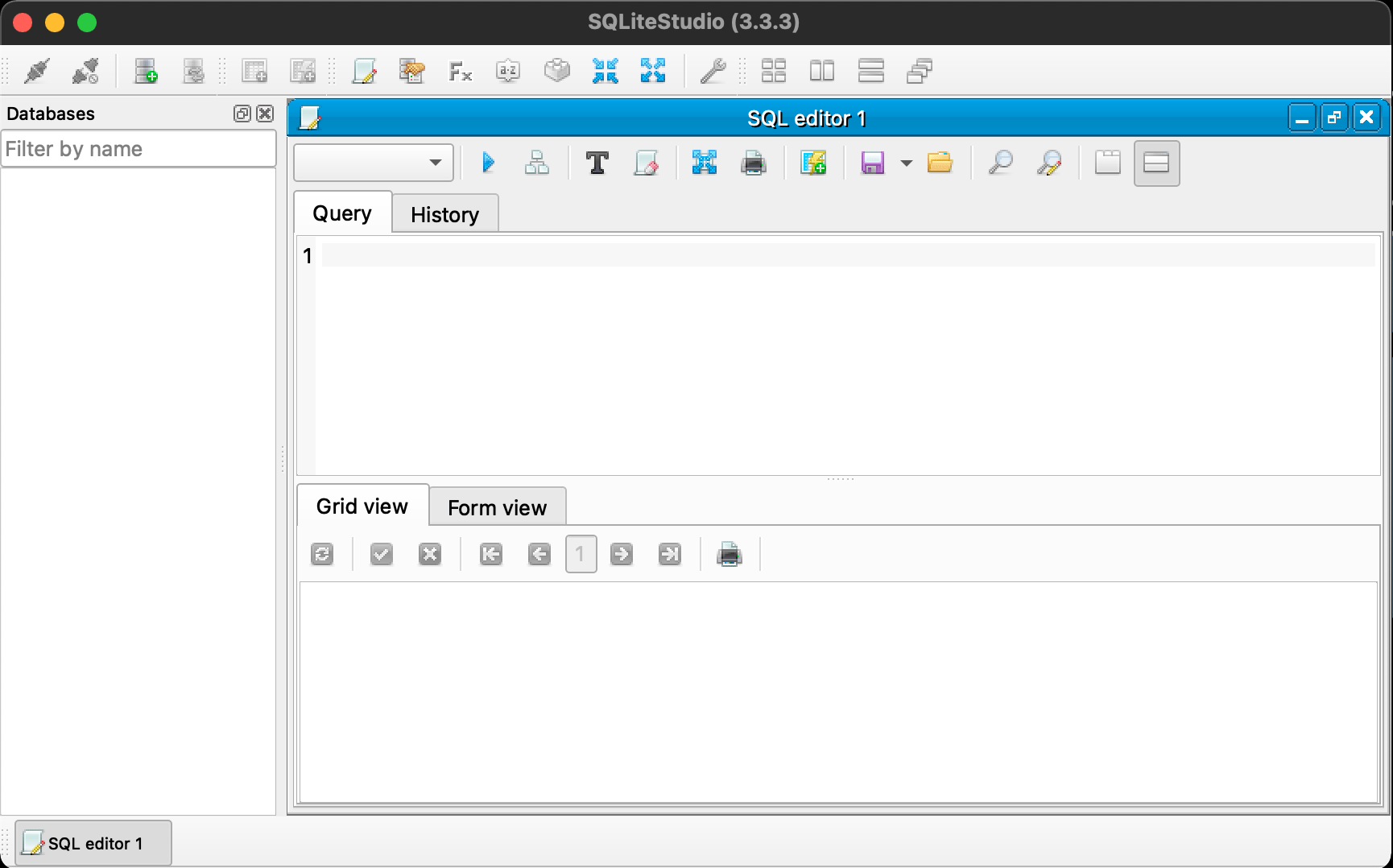Roll back the grid changes
This screenshot has height=868, width=1393.
coord(430,554)
